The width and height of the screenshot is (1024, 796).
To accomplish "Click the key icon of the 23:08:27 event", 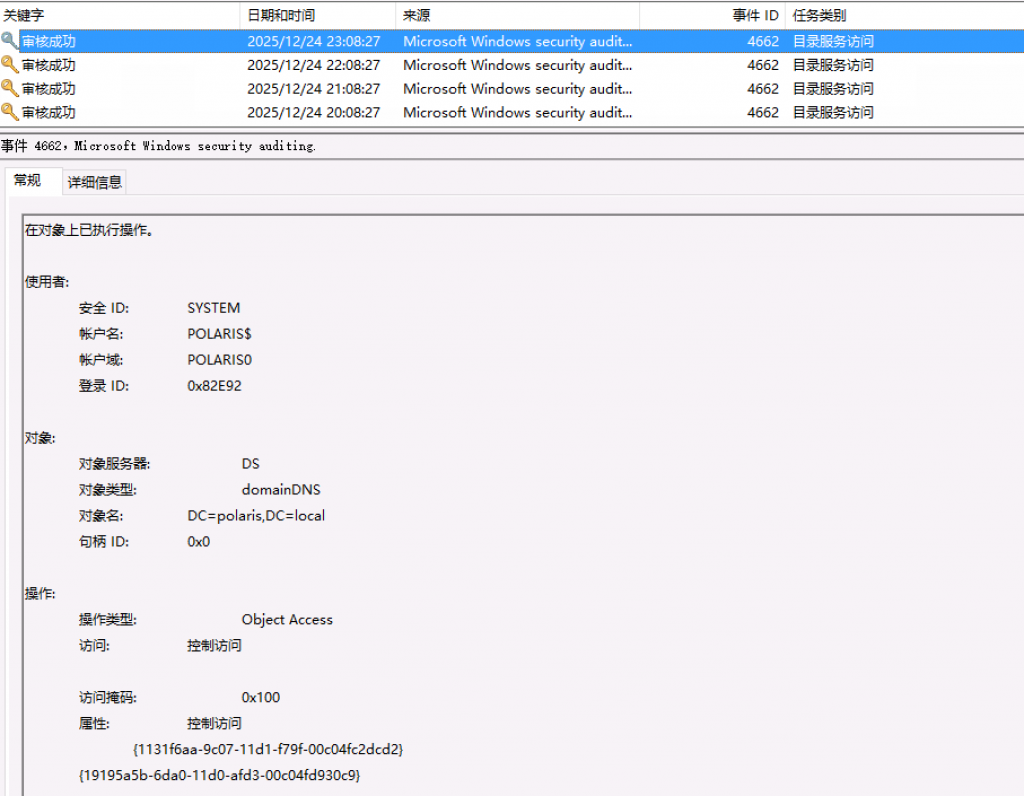I will coord(10,41).
